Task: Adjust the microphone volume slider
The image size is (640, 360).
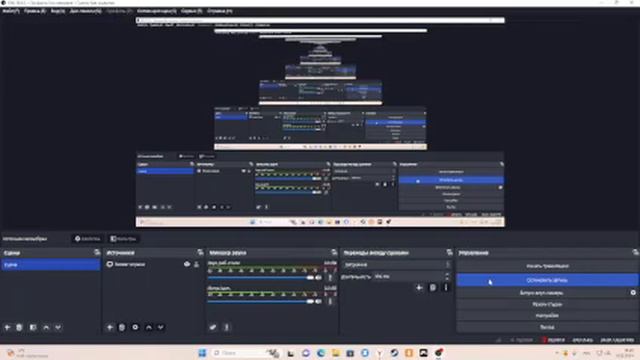Action: pos(260,302)
